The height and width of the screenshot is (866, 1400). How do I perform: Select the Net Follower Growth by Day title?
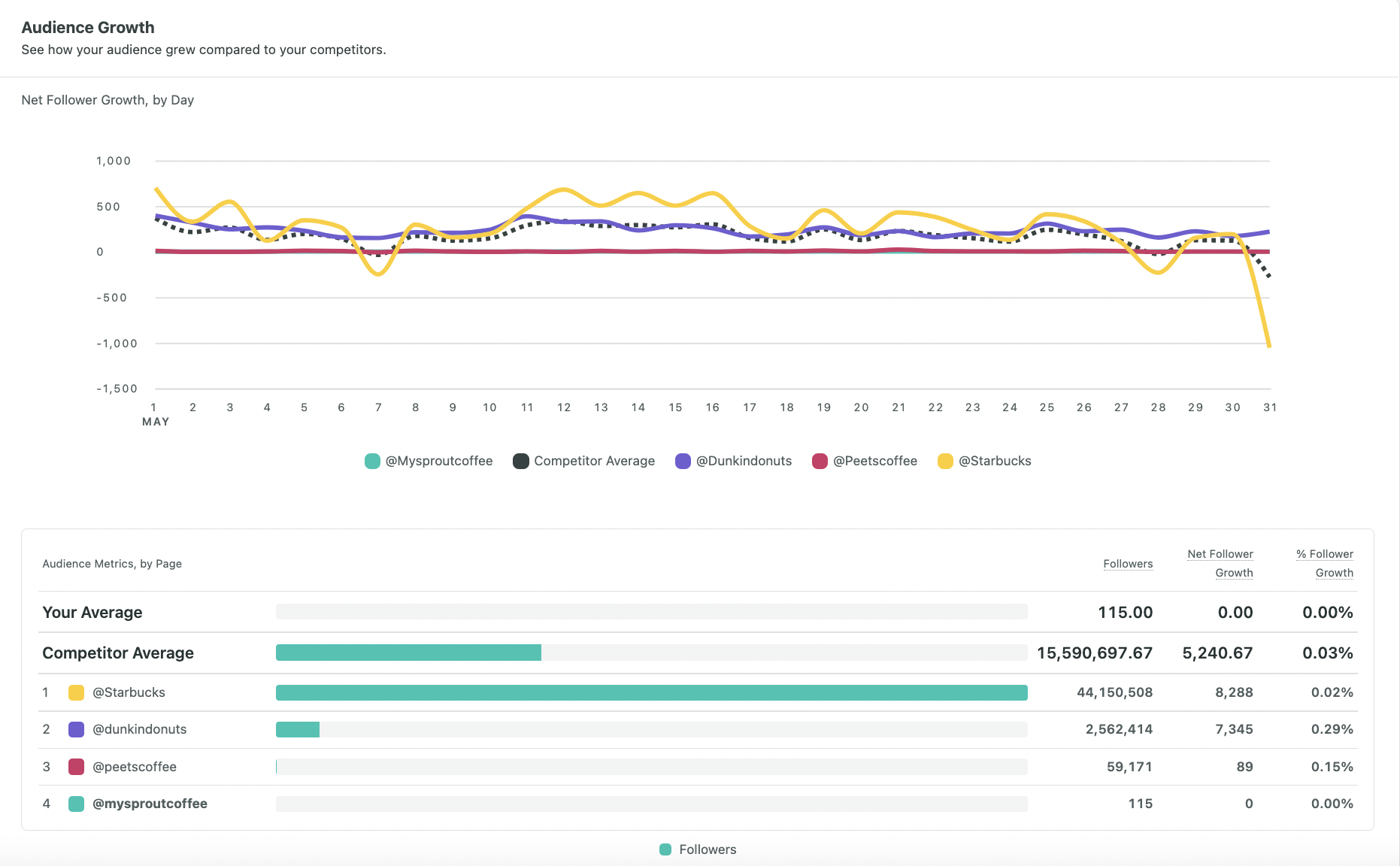point(108,99)
